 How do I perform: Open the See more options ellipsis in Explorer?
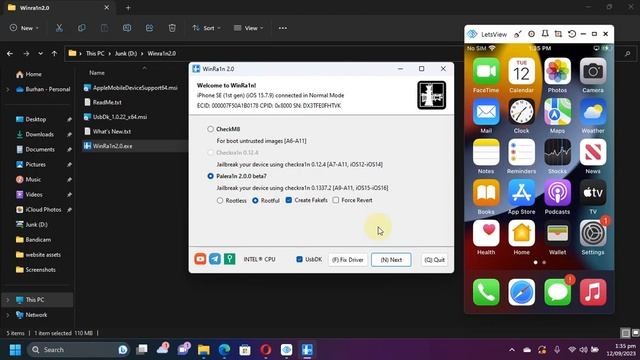(x=282, y=28)
